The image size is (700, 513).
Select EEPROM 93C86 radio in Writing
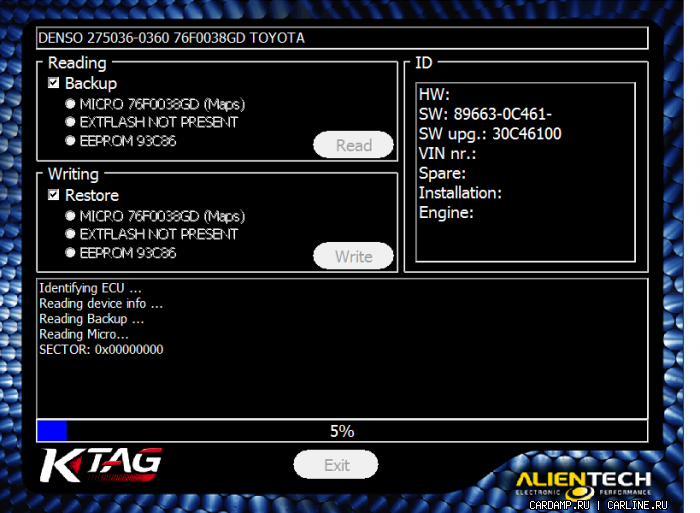[70, 253]
